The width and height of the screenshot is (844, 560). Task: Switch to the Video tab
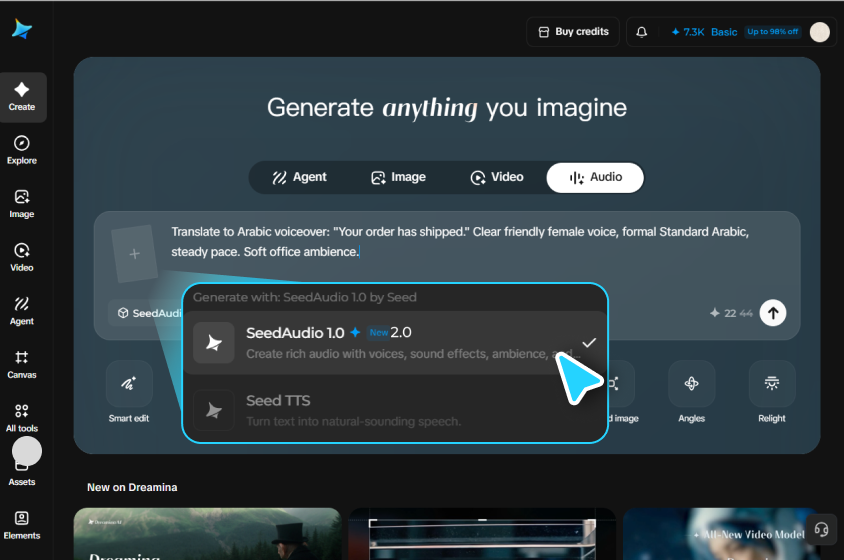point(497,177)
